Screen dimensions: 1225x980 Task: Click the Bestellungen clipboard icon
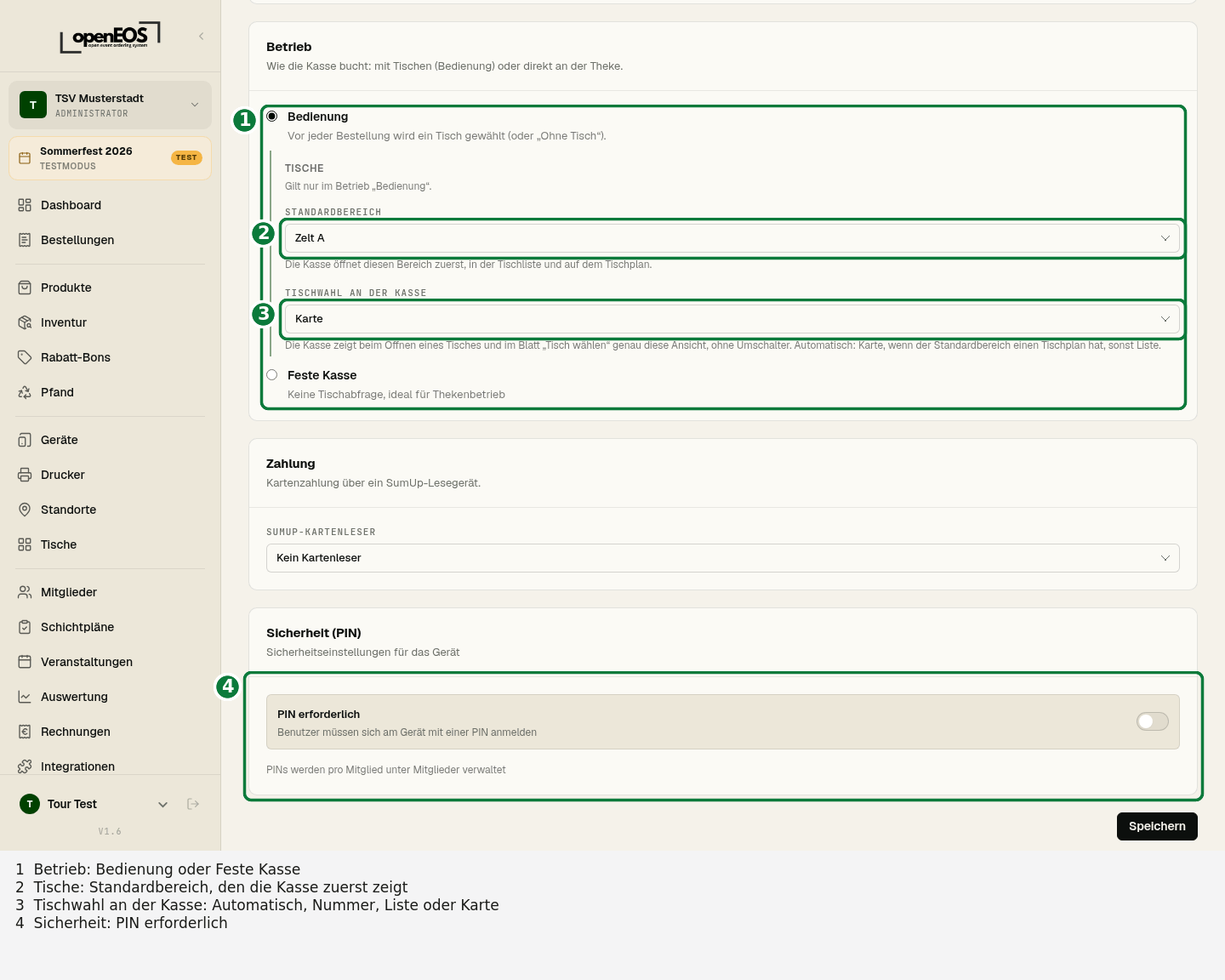(x=25, y=240)
